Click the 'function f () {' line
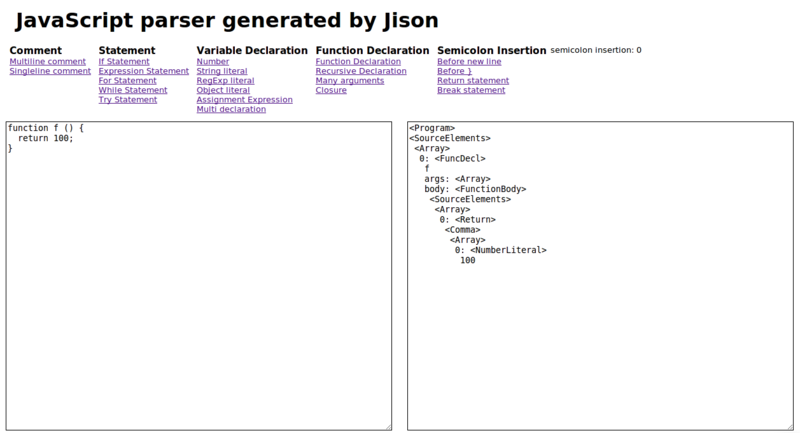 46,128
